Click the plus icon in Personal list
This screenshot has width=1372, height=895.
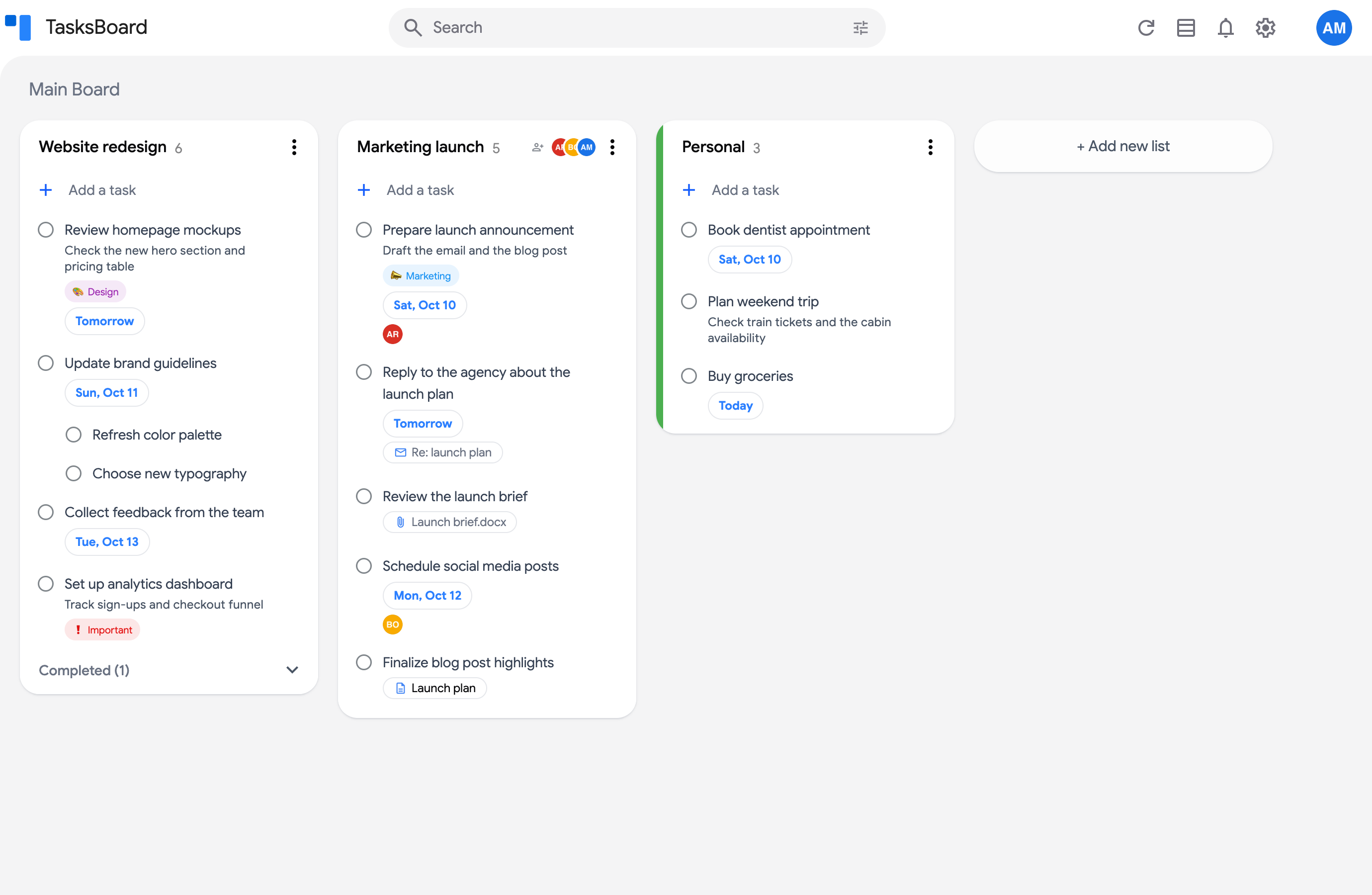(689, 190)
